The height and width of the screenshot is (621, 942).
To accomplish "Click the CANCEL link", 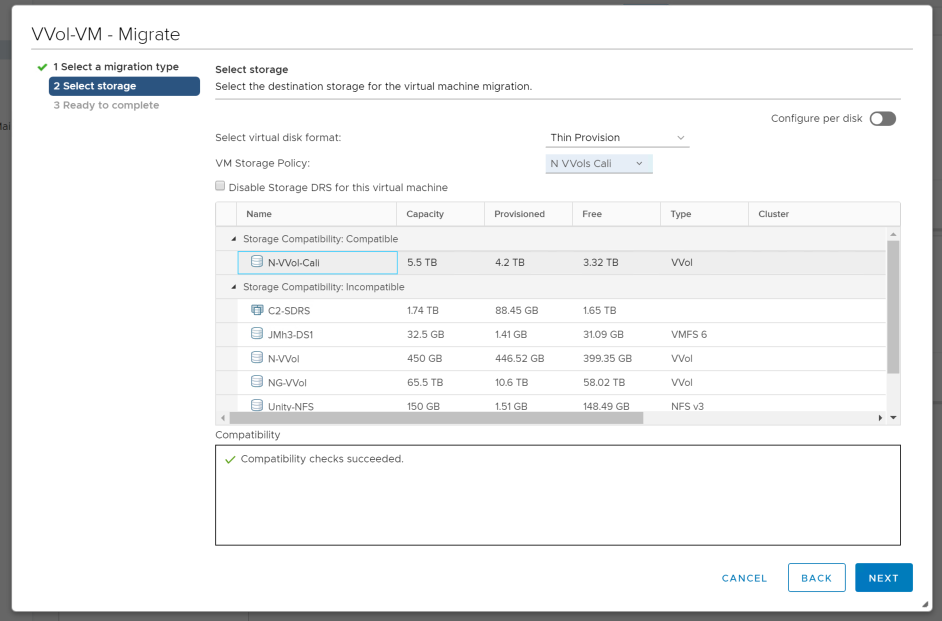I will (744, 578).
